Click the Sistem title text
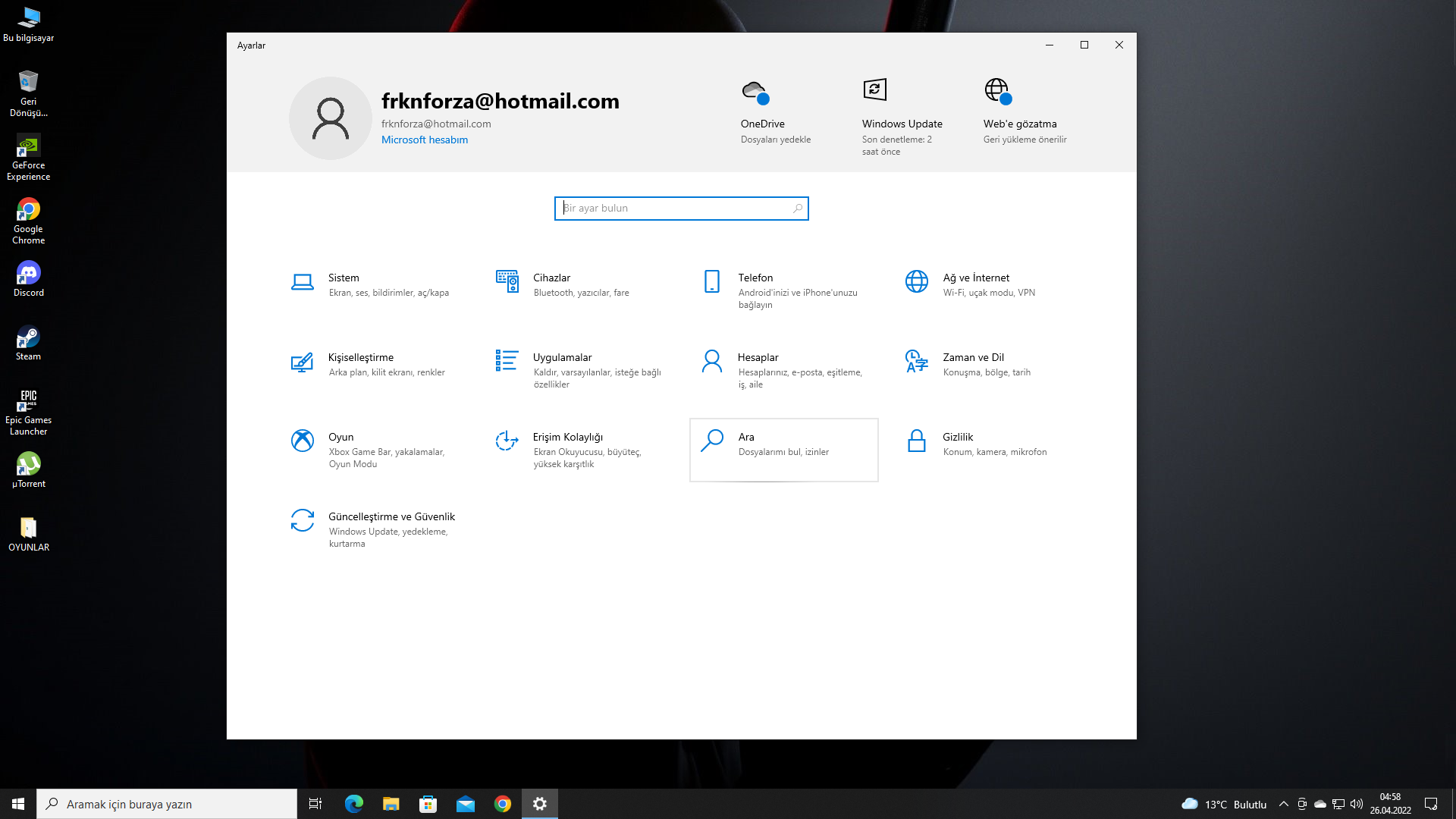 click(x=344, y=278)
